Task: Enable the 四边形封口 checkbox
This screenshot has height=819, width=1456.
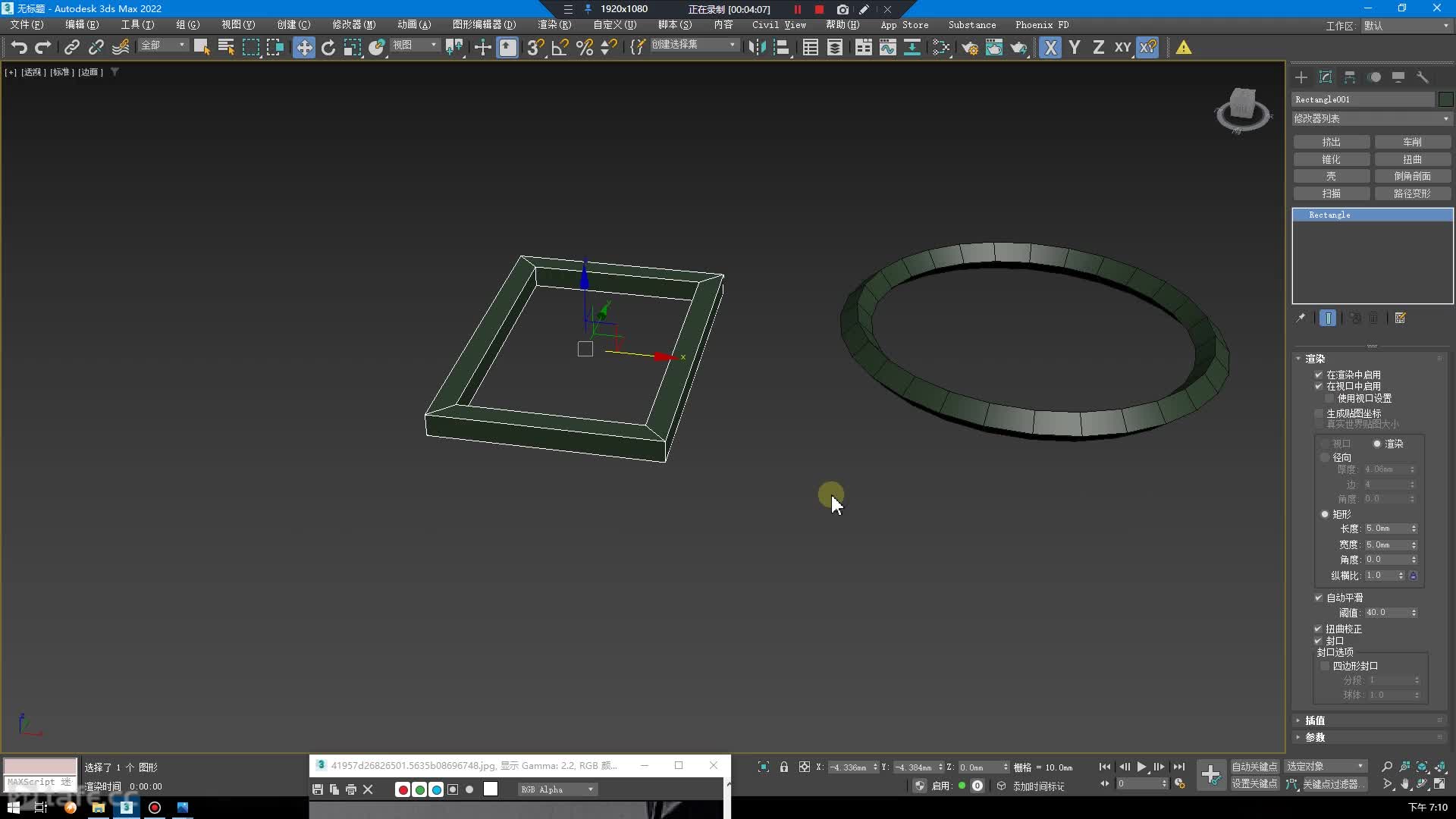Action: click(x=1326, y=666)
